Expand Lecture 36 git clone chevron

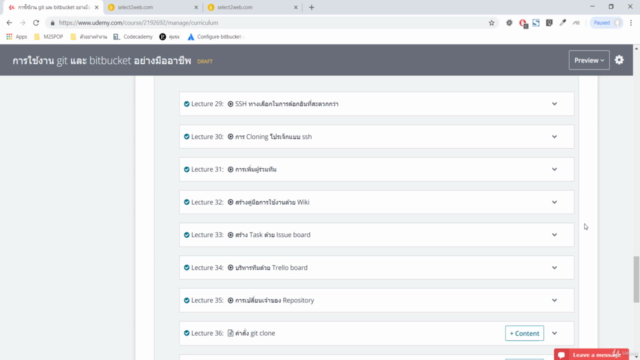[x=554, y=333]
